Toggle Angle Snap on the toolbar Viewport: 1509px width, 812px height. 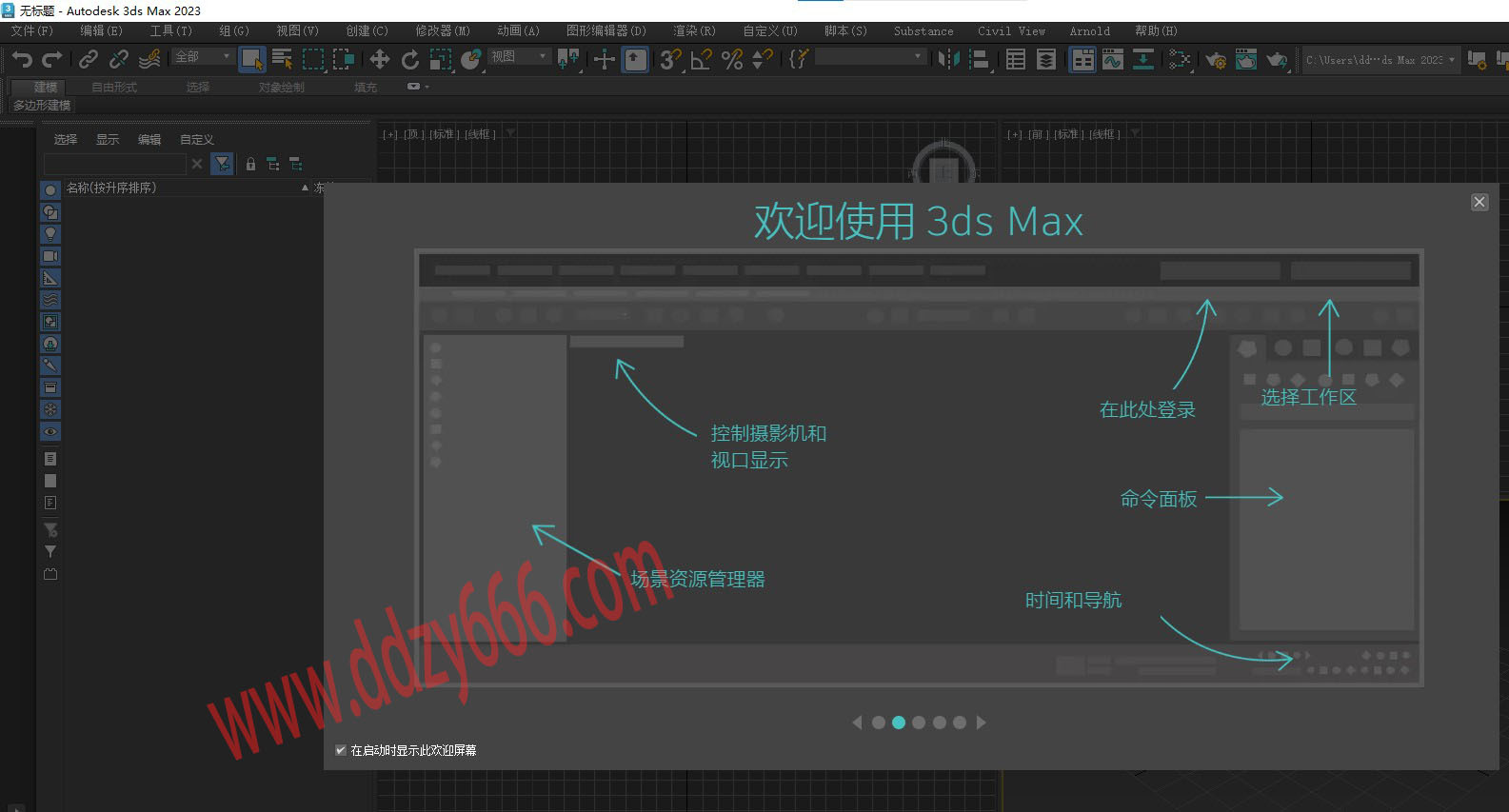pos(702,60)
